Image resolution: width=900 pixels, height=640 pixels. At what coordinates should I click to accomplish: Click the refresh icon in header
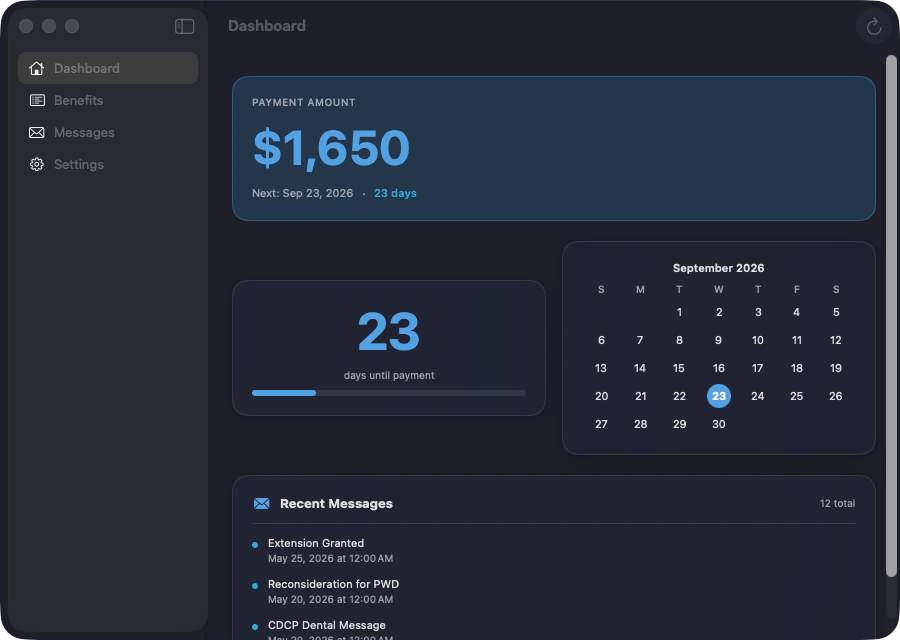point(874,26)
